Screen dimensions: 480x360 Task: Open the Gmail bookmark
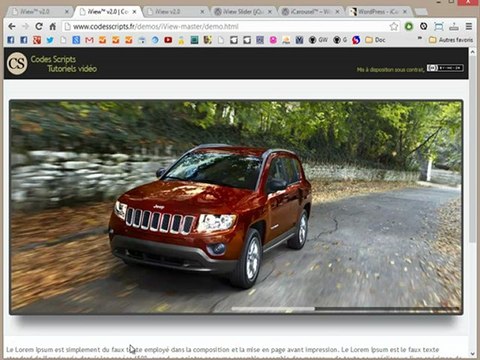pyautogui.click(x=89, y=40)
